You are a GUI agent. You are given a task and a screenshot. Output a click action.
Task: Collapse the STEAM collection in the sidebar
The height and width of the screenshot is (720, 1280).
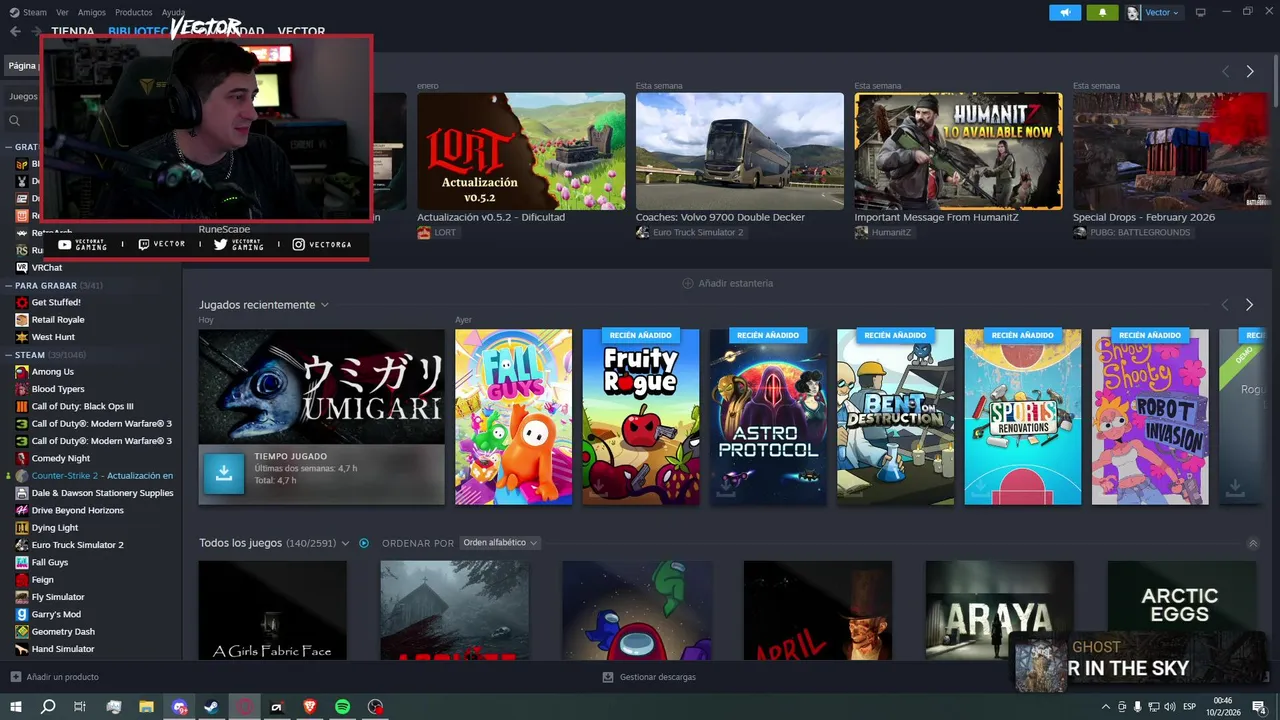(x=8, y=354)
